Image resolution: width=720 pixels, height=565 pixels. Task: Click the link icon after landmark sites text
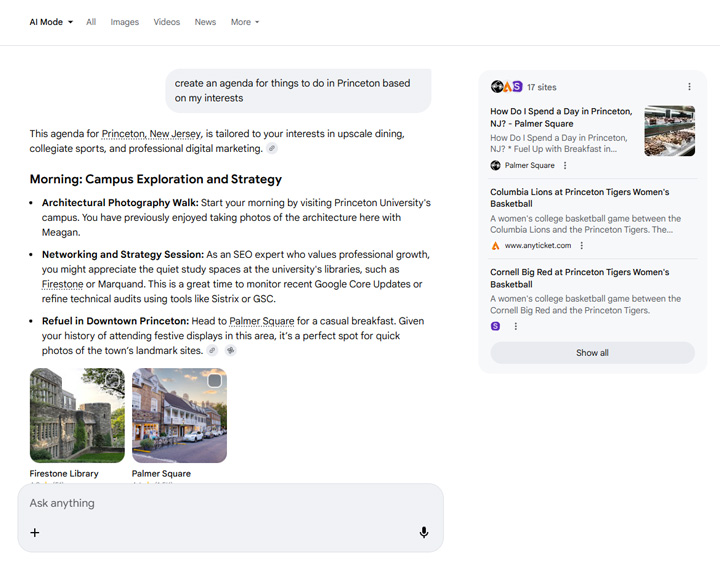pos(212,351)
